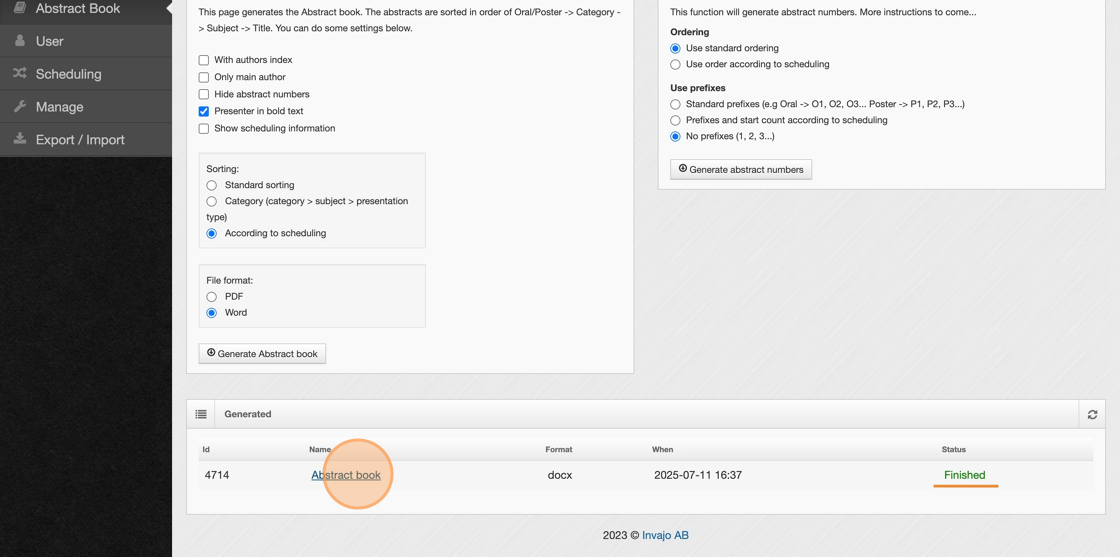Viewport: 1120px width, 557px height.
Task: Check Show scheduling information
Action: click(x=204, y=129)
